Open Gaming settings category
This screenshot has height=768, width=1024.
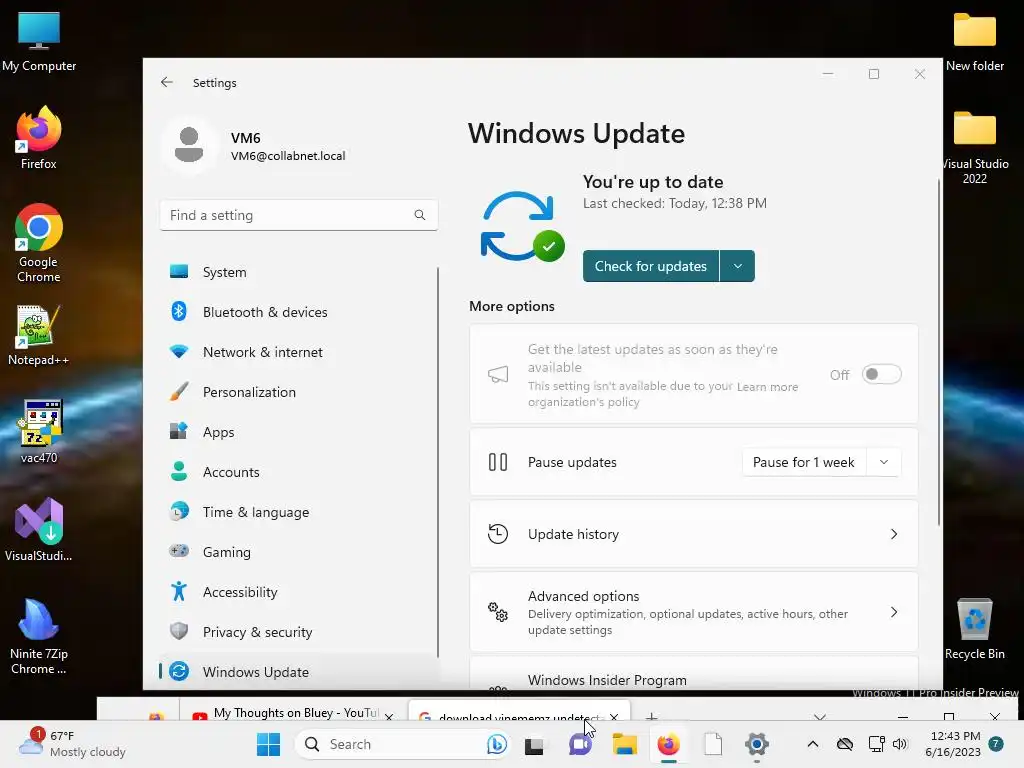pos(298,552)
